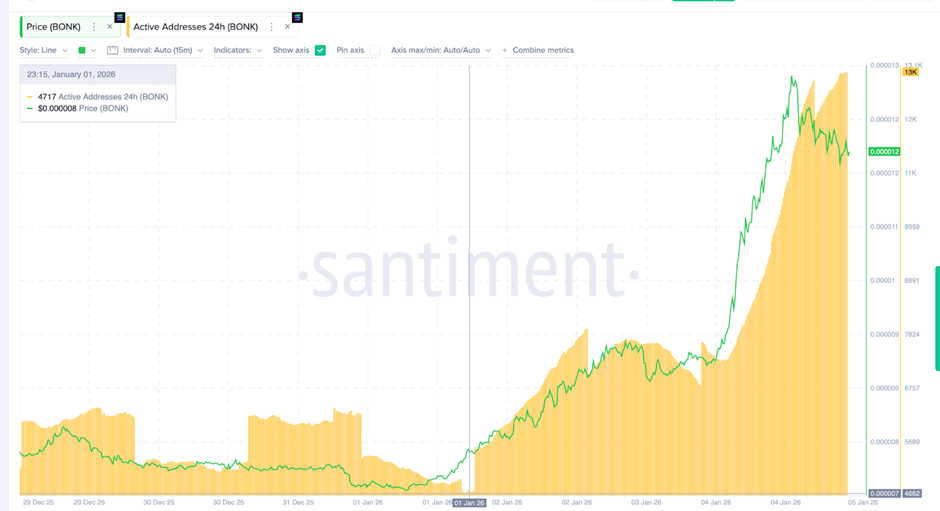Open the Style: Line dropdown

[x=43, y=50]
